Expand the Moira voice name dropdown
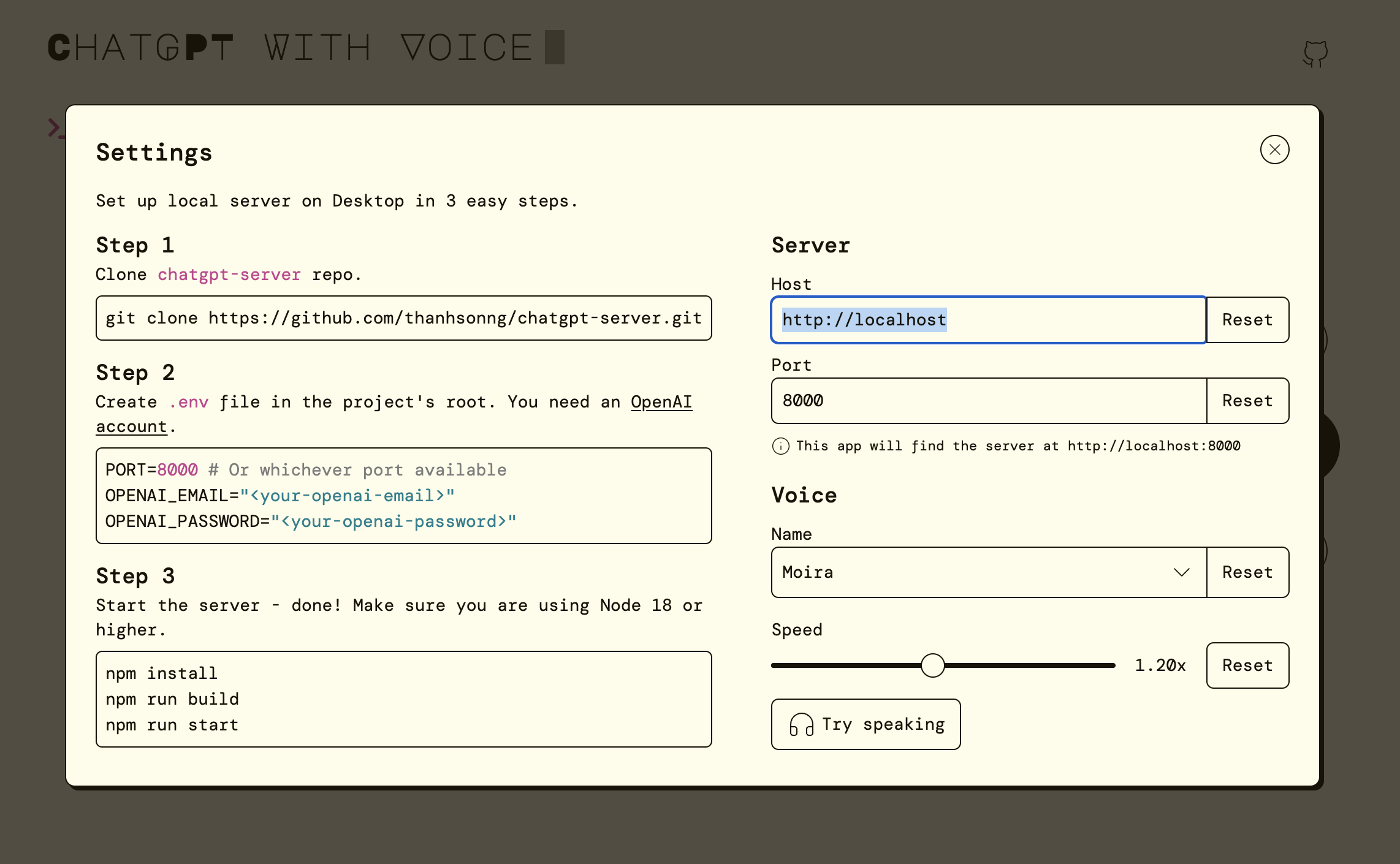This screenshot has width=1400, height=864. 988,572
